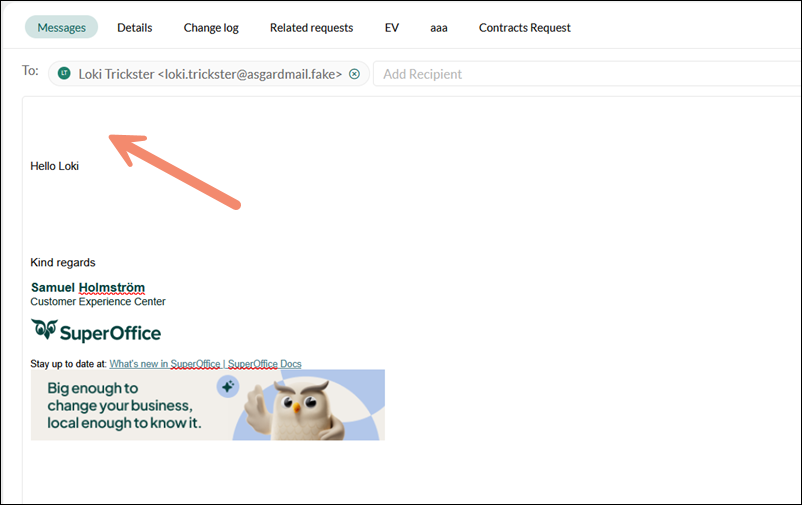Screen dimensions: 802x505
Task: Focus the Add Recipient field
Action: tap(580, 74)
